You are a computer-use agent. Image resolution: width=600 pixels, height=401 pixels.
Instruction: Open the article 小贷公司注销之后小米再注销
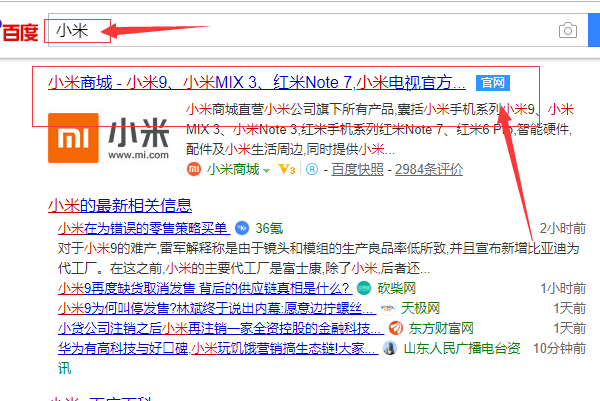(221, 328)
